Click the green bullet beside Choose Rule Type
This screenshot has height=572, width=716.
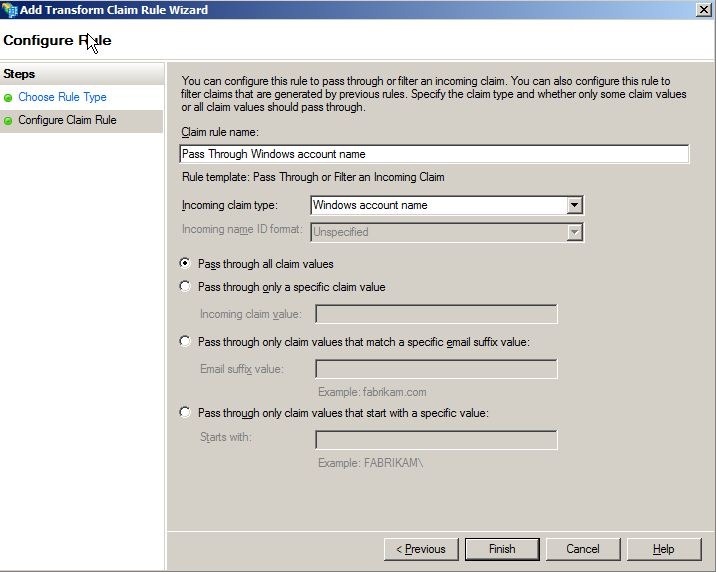point(8,98)
